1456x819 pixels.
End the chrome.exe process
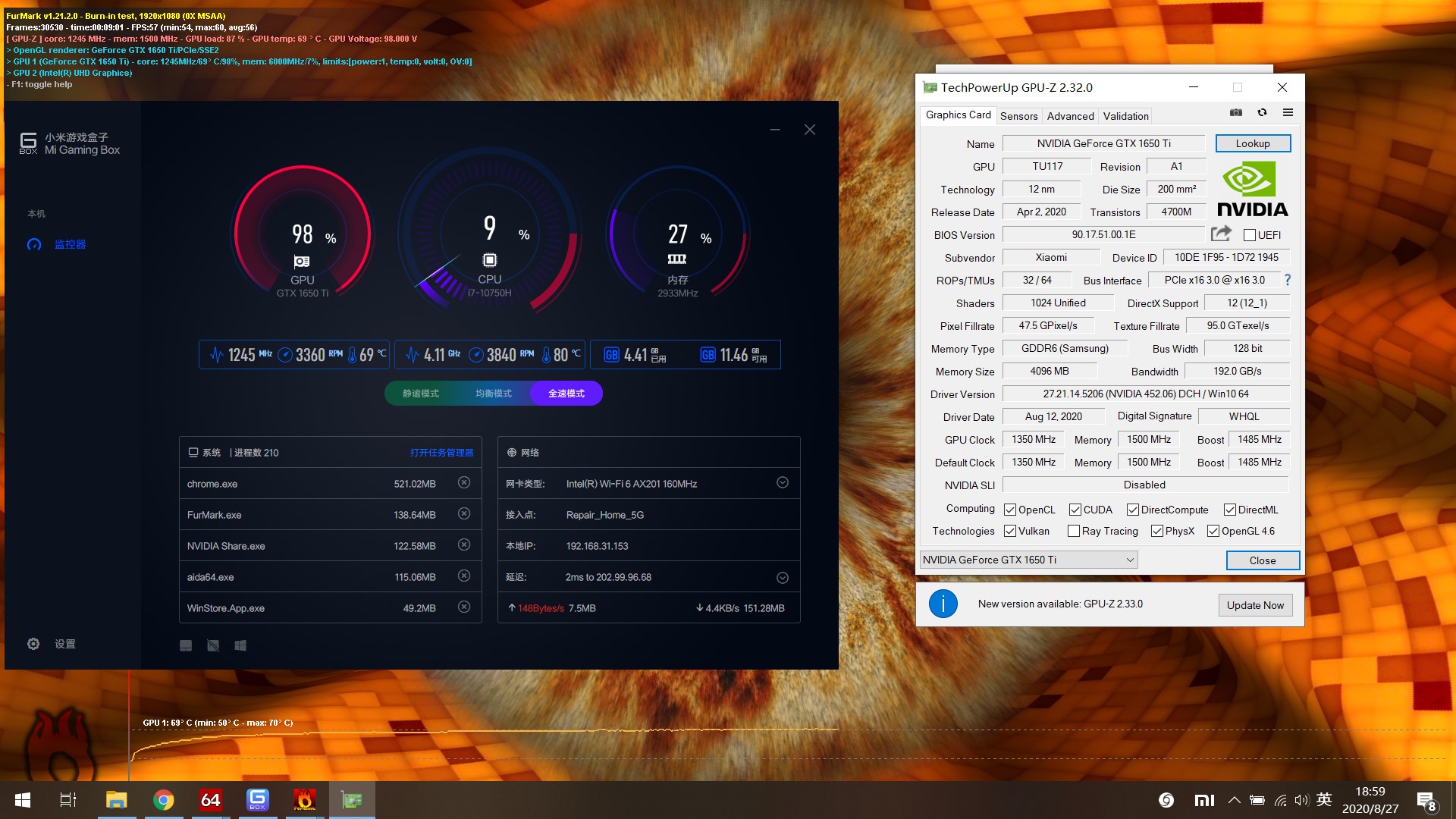click(x=464, y=483)
